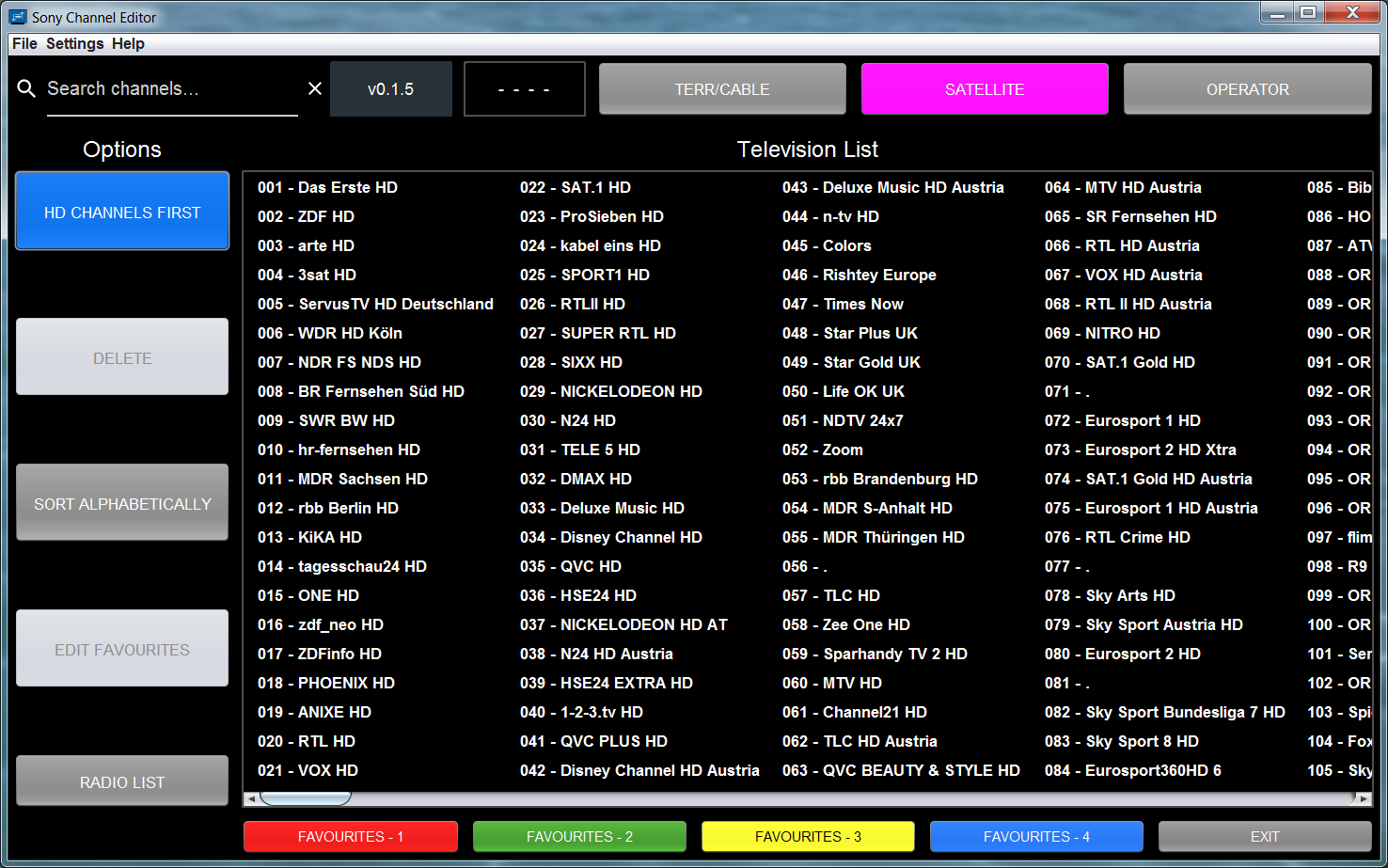Click the dashed channel number display box
This screenshot has width=1388, height=868.
tap(524, 89)
